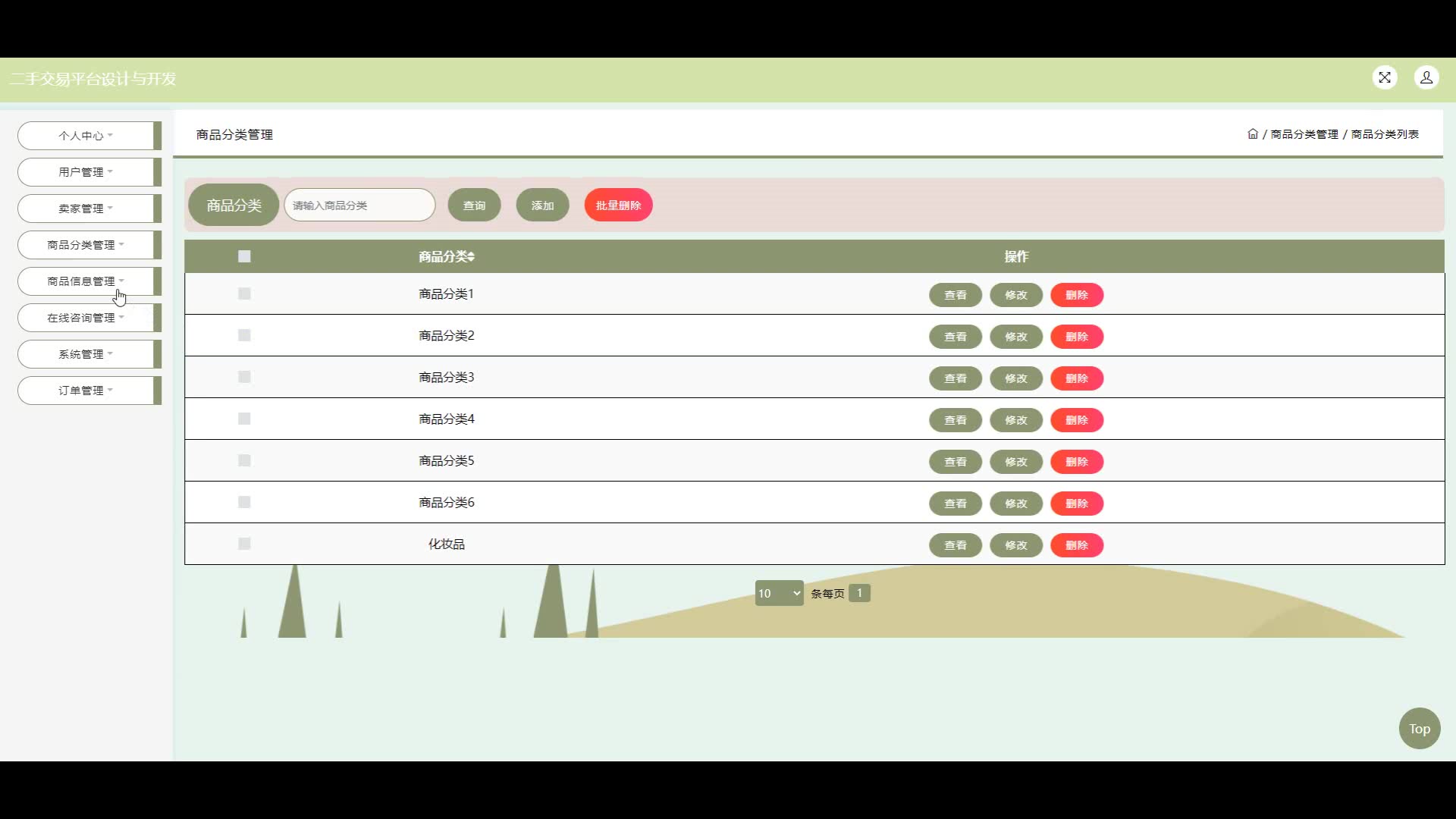Click the 添加 button
The width and height of the screenshot is (1456, 819).
[x=542, y=206]
